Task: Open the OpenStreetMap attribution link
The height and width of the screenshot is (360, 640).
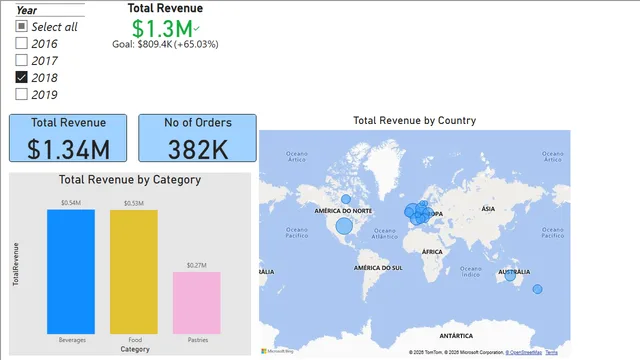Action: 524,352
